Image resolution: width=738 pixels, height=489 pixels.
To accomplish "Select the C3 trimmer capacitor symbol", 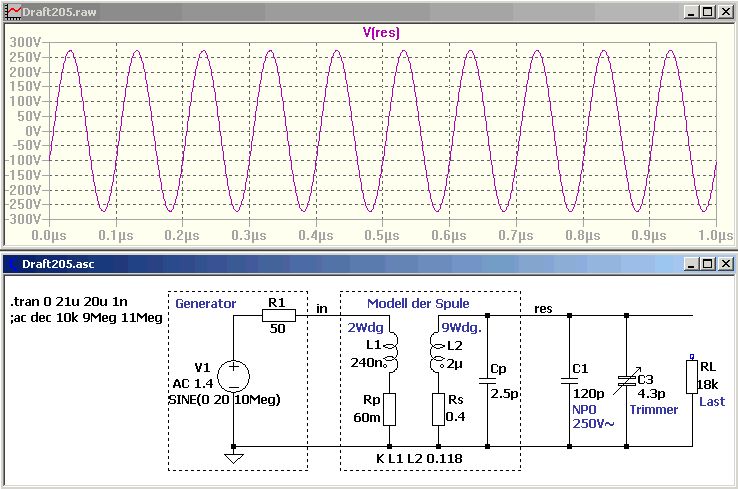I will pos(626,381).
